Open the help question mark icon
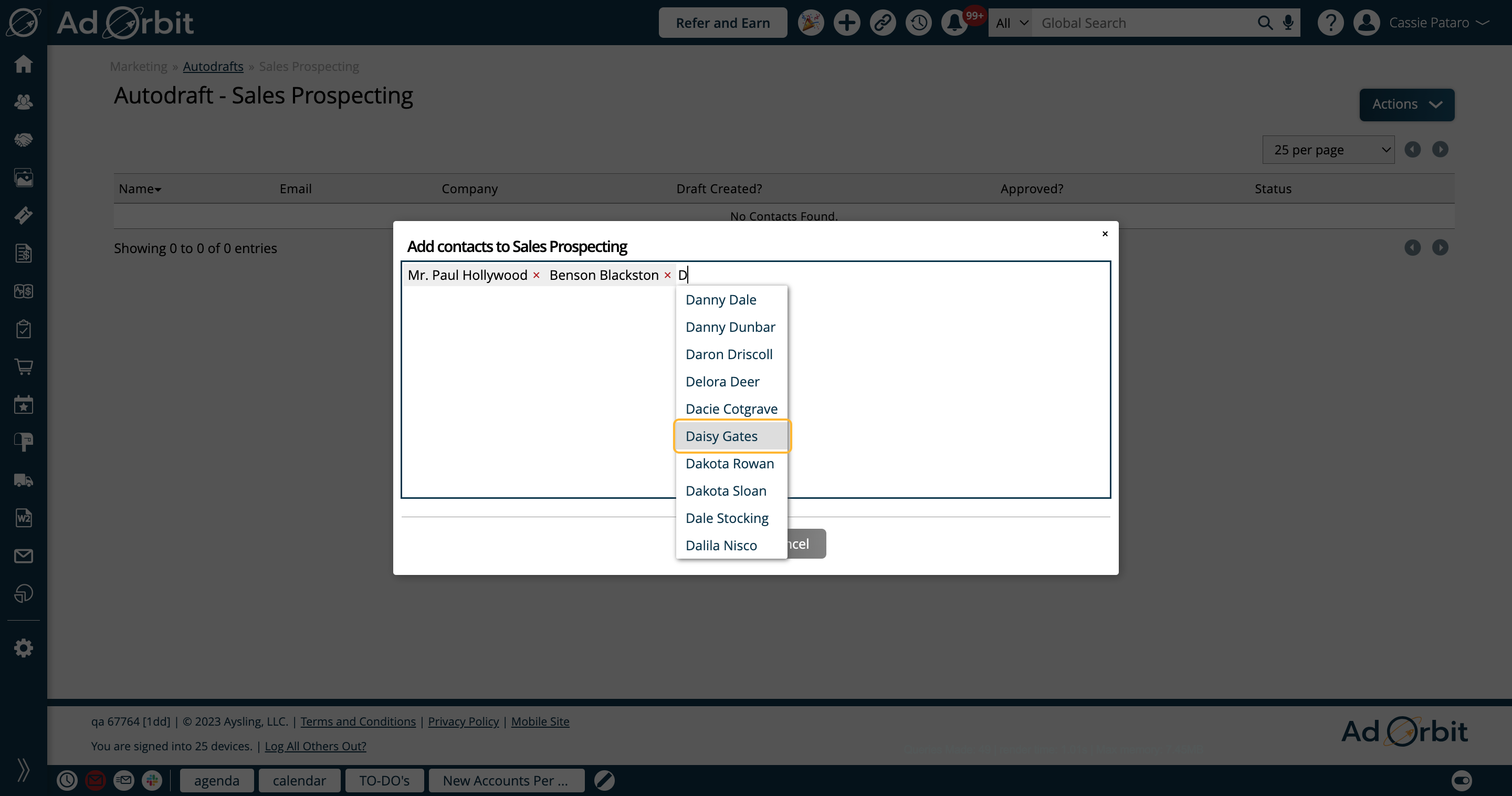 [1330, 23]
